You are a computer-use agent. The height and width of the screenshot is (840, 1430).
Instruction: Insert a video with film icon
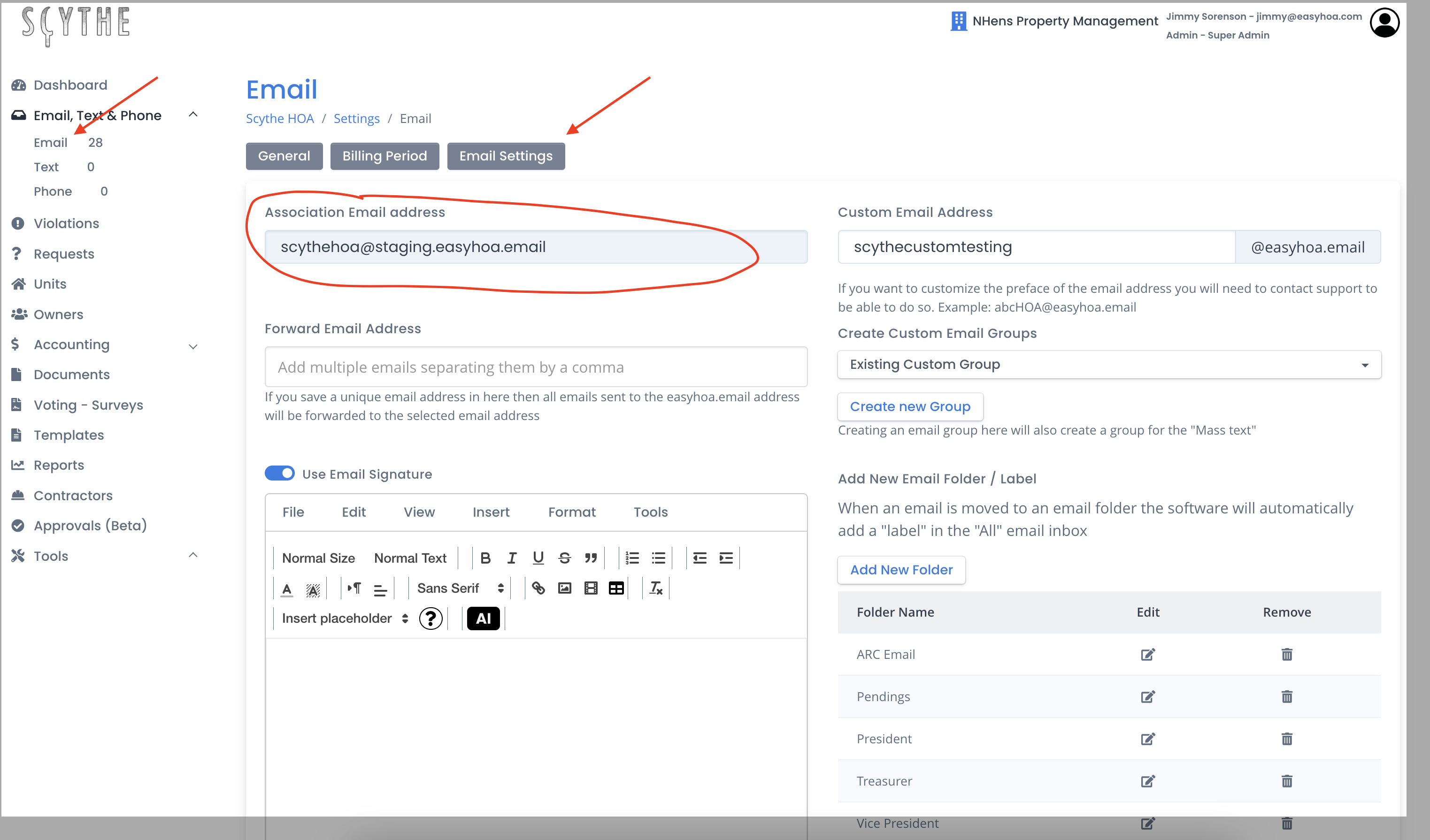[591, 589]
